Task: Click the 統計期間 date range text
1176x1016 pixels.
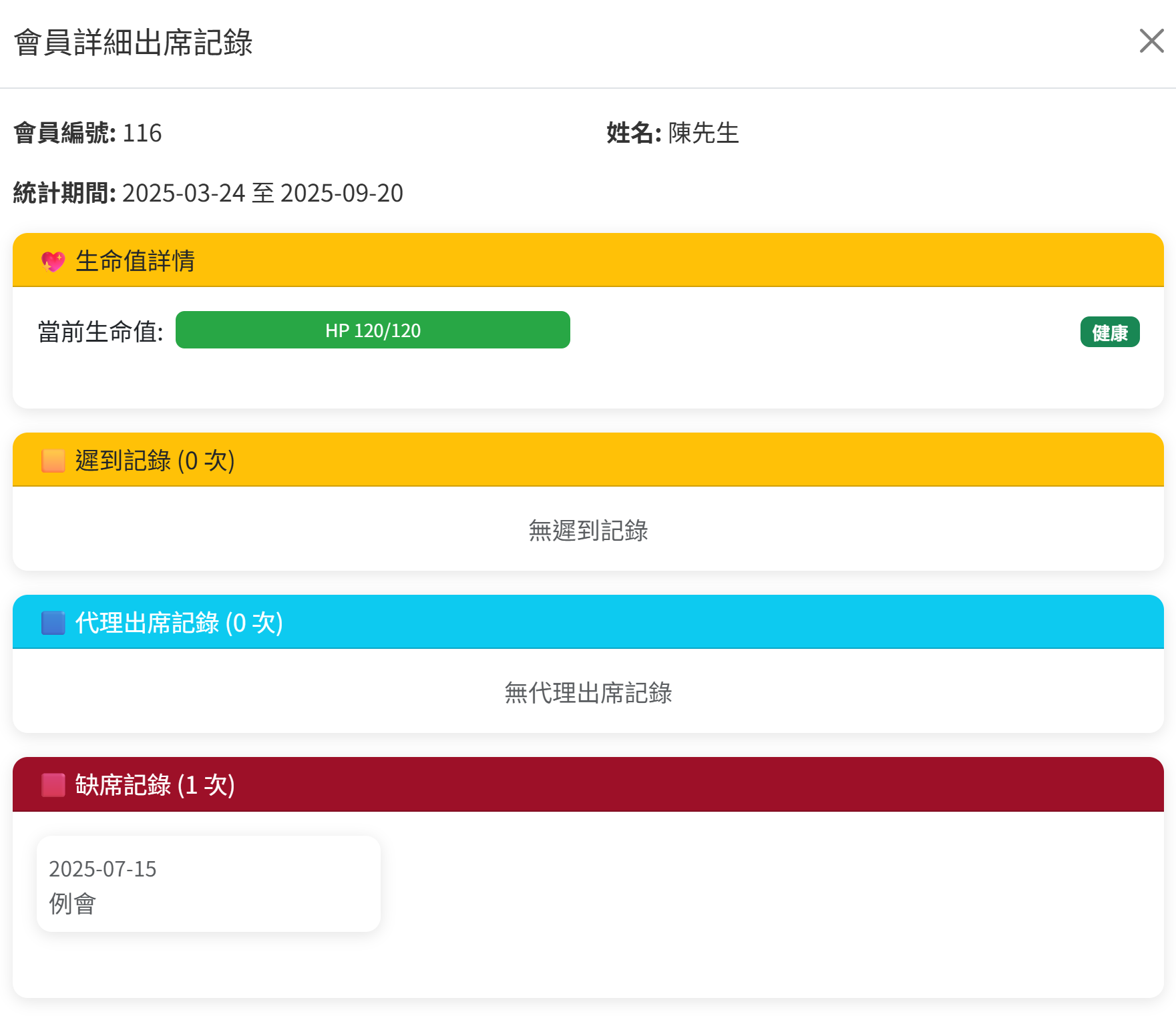Action: (262, 193)
